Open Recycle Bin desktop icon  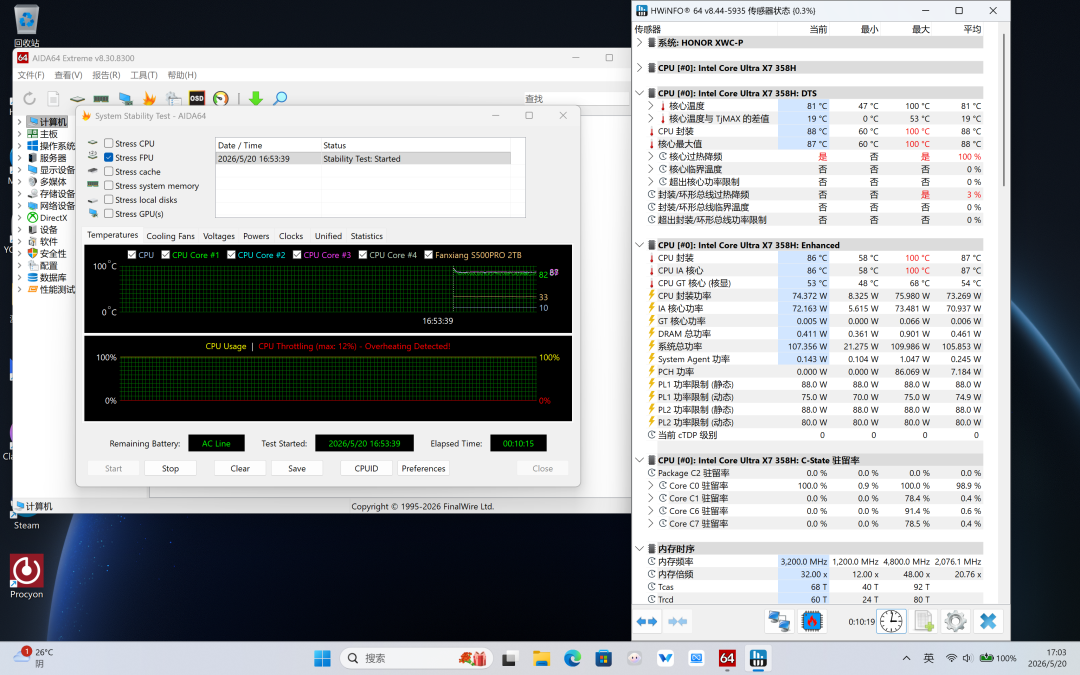26,25
